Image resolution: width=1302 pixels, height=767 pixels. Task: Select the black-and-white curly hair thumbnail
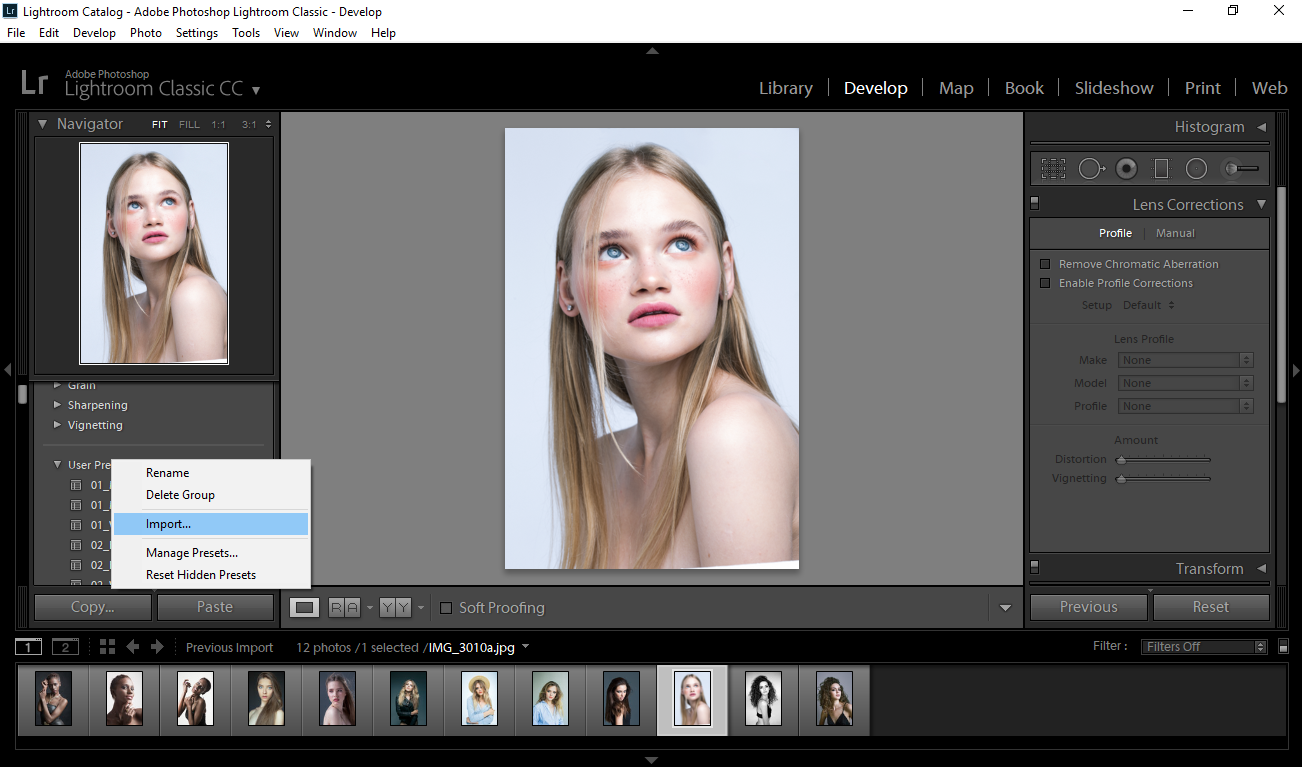[x=763, y=698]
